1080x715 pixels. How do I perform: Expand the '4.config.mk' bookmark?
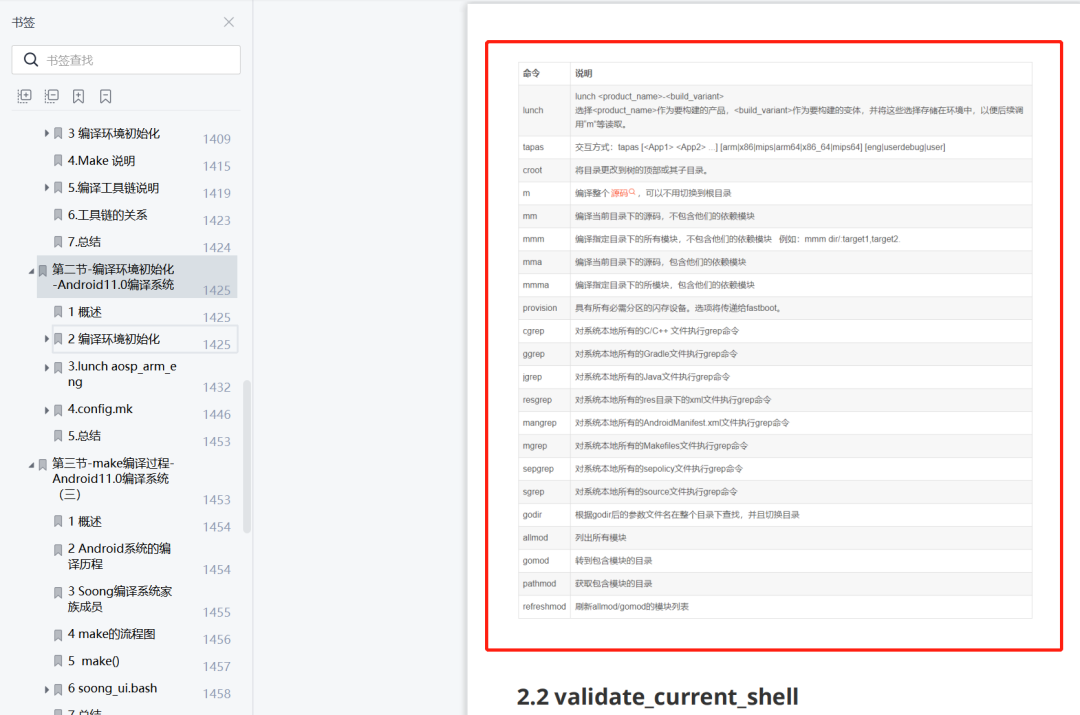47,411
